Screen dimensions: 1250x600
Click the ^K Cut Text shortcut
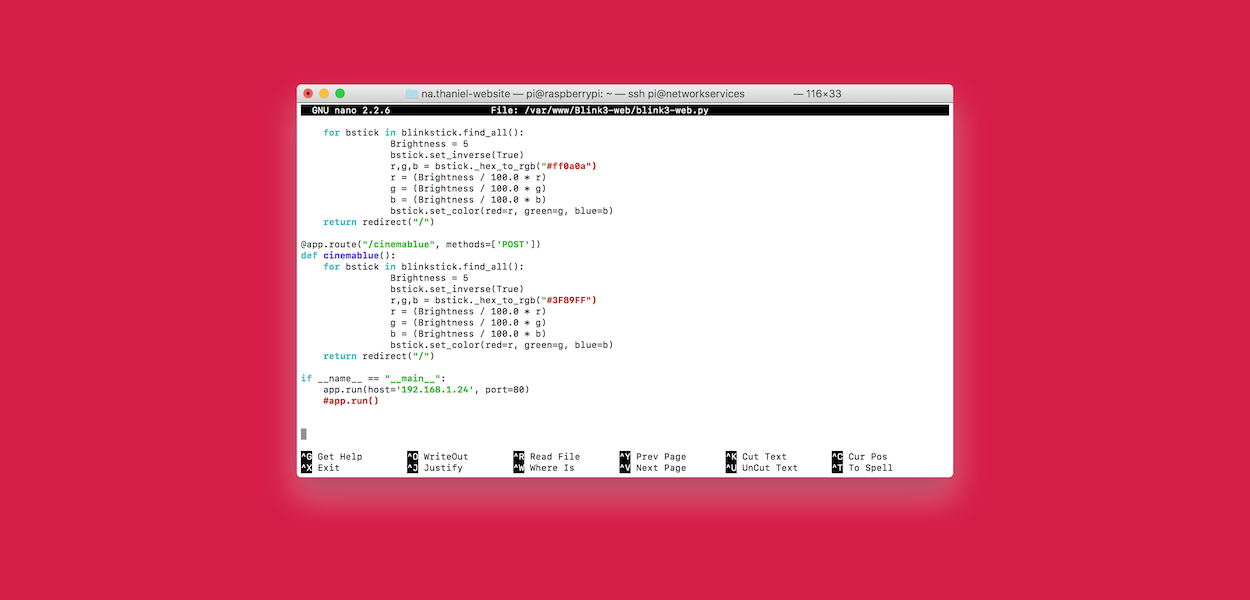pos(757,457)
